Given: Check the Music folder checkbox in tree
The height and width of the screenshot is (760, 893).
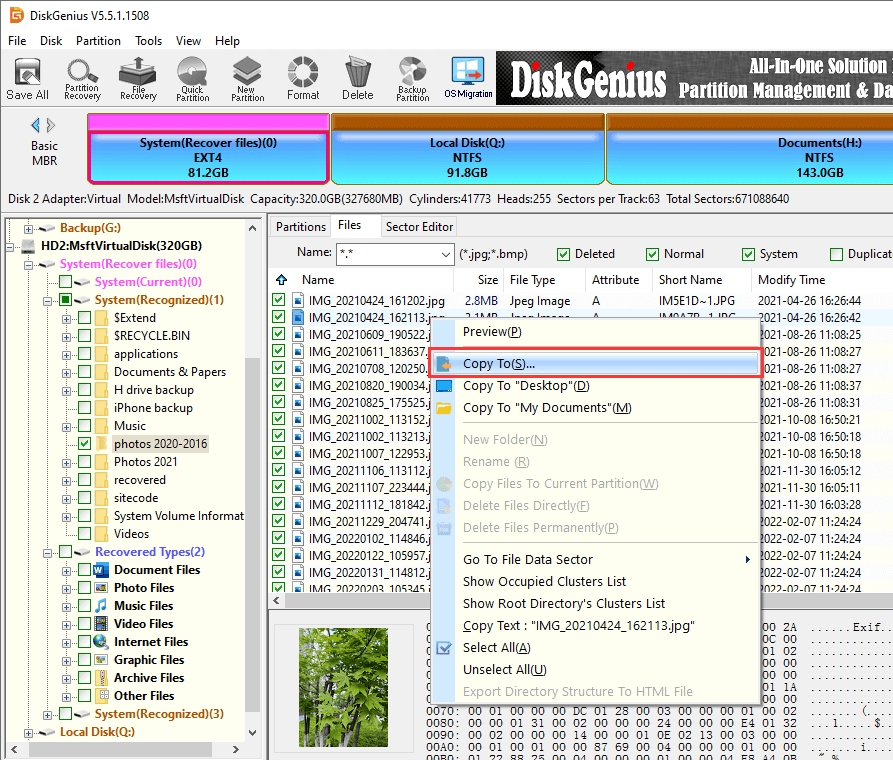Looking at the screenshot, I should click(85, 426).
